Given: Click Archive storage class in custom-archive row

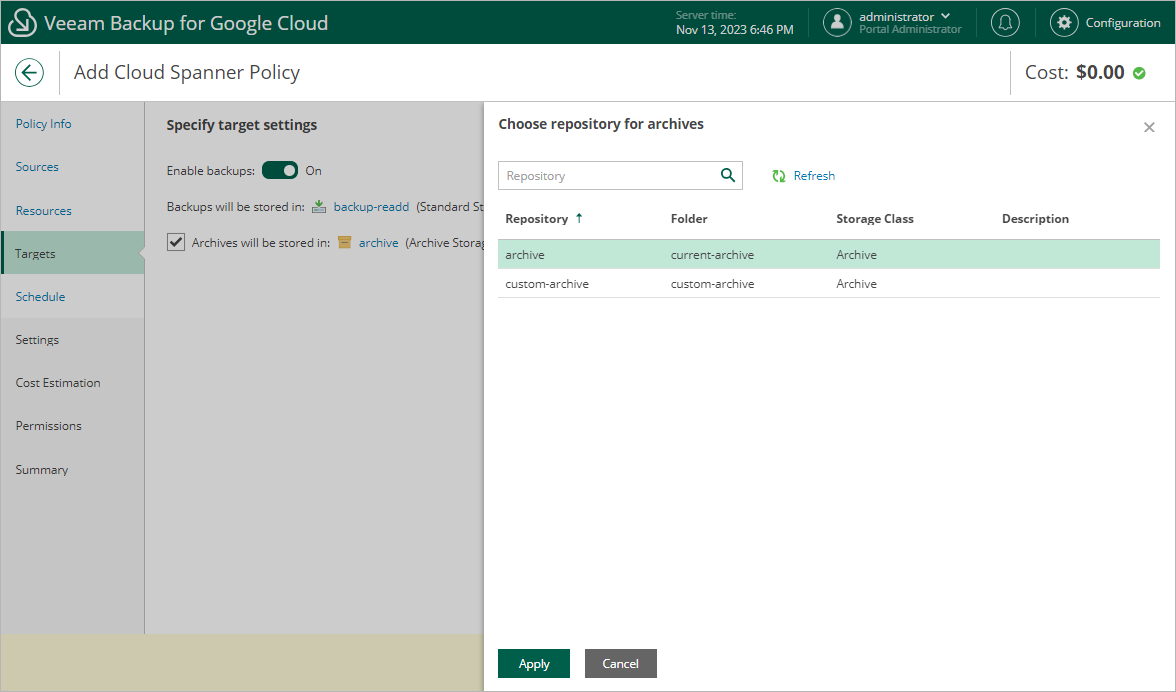Looking at the screenshot, I should 856,283.
